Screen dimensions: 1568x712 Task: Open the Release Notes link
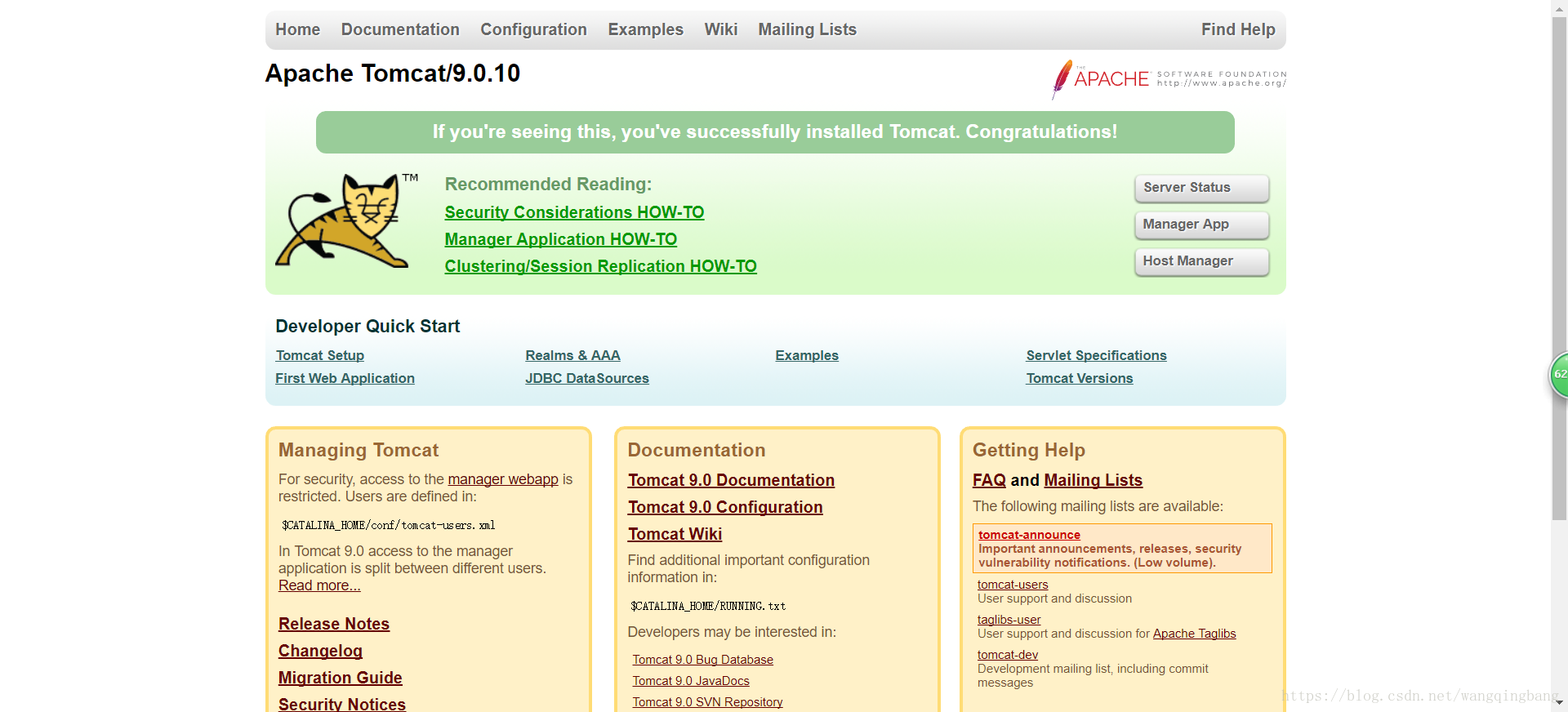(333, 624)
